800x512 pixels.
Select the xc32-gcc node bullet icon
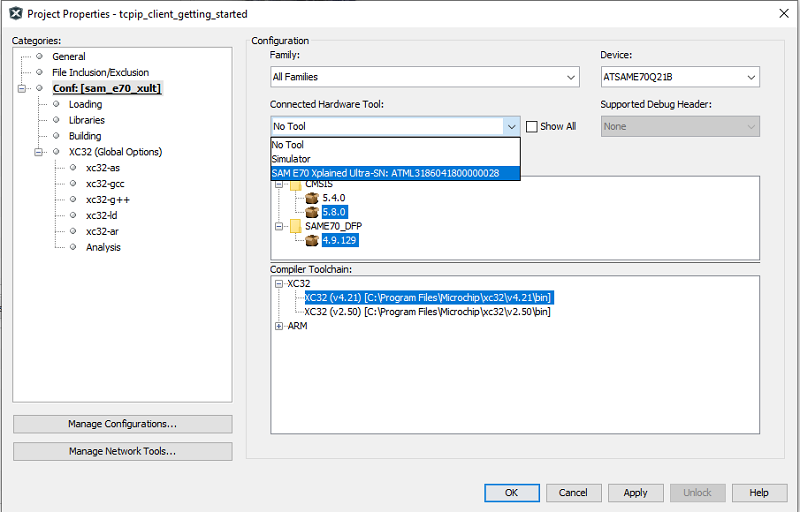point(73,184)
